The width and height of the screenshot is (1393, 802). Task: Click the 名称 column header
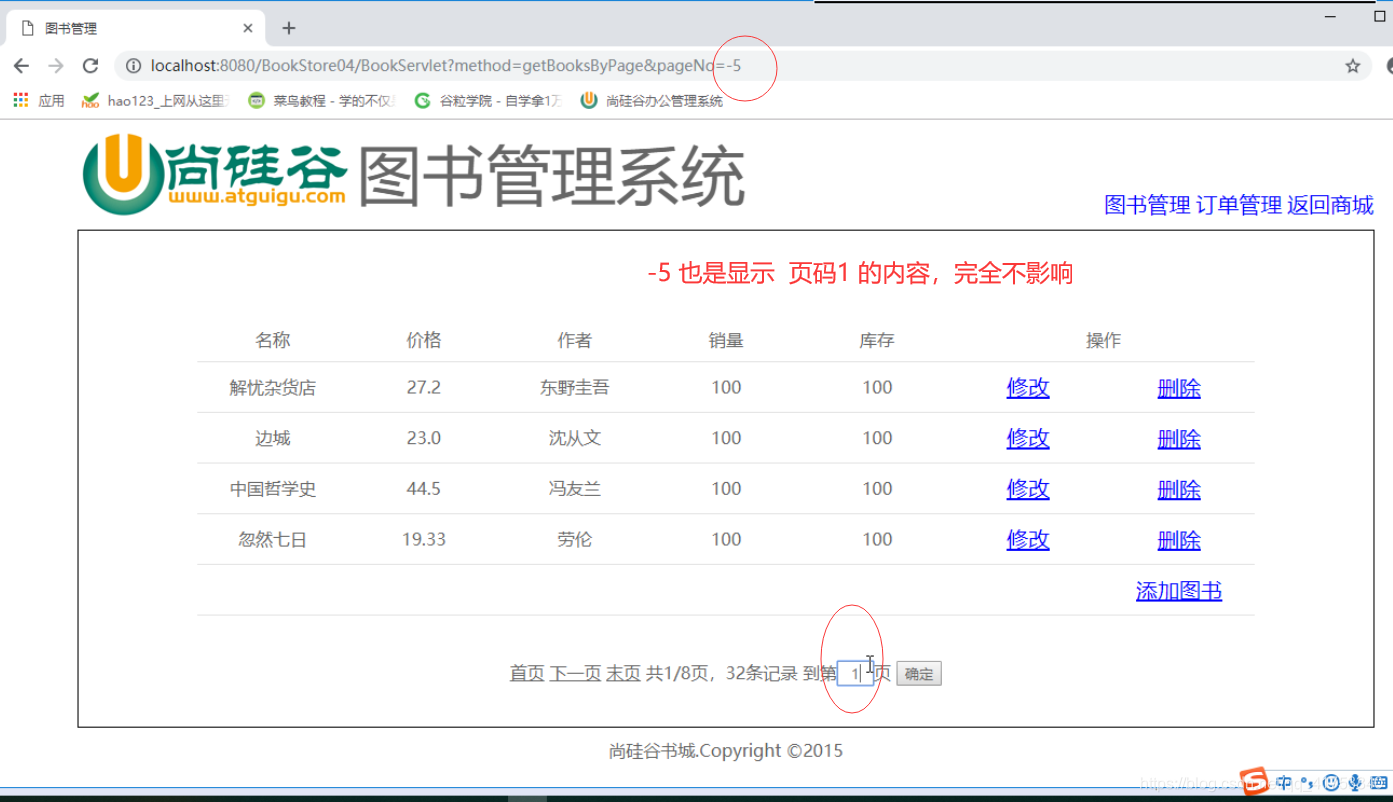(273, 340)
